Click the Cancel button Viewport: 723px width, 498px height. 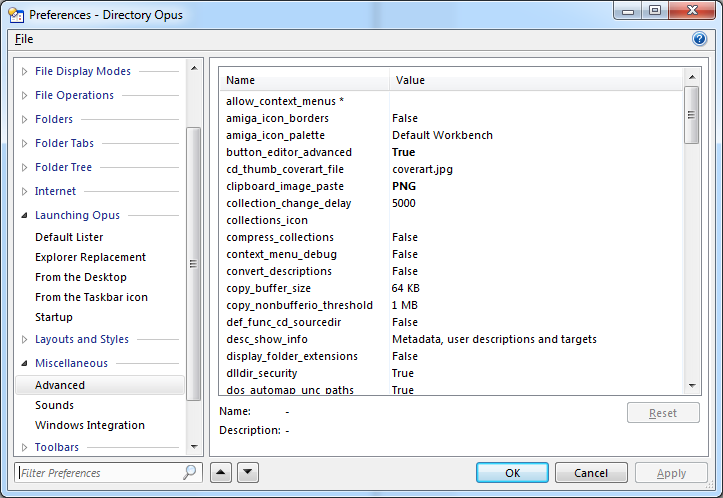[x=591, y=473]
